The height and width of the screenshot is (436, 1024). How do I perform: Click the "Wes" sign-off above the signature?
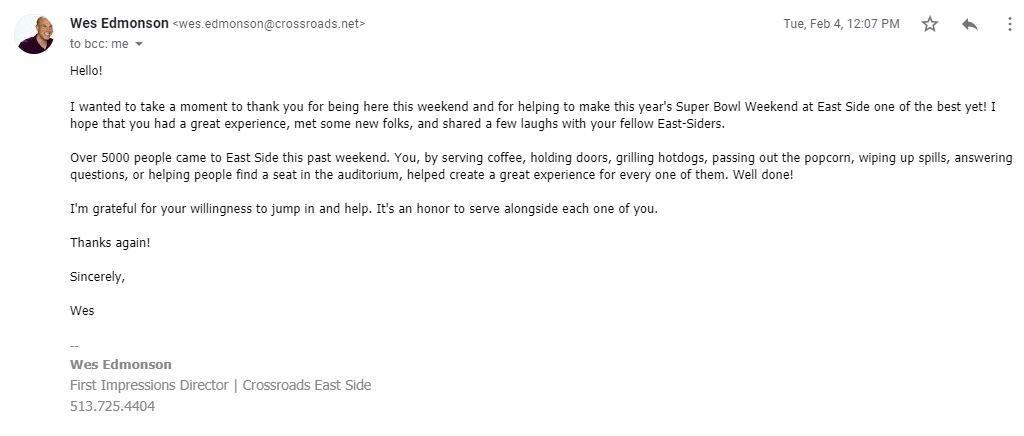point(82,311)
